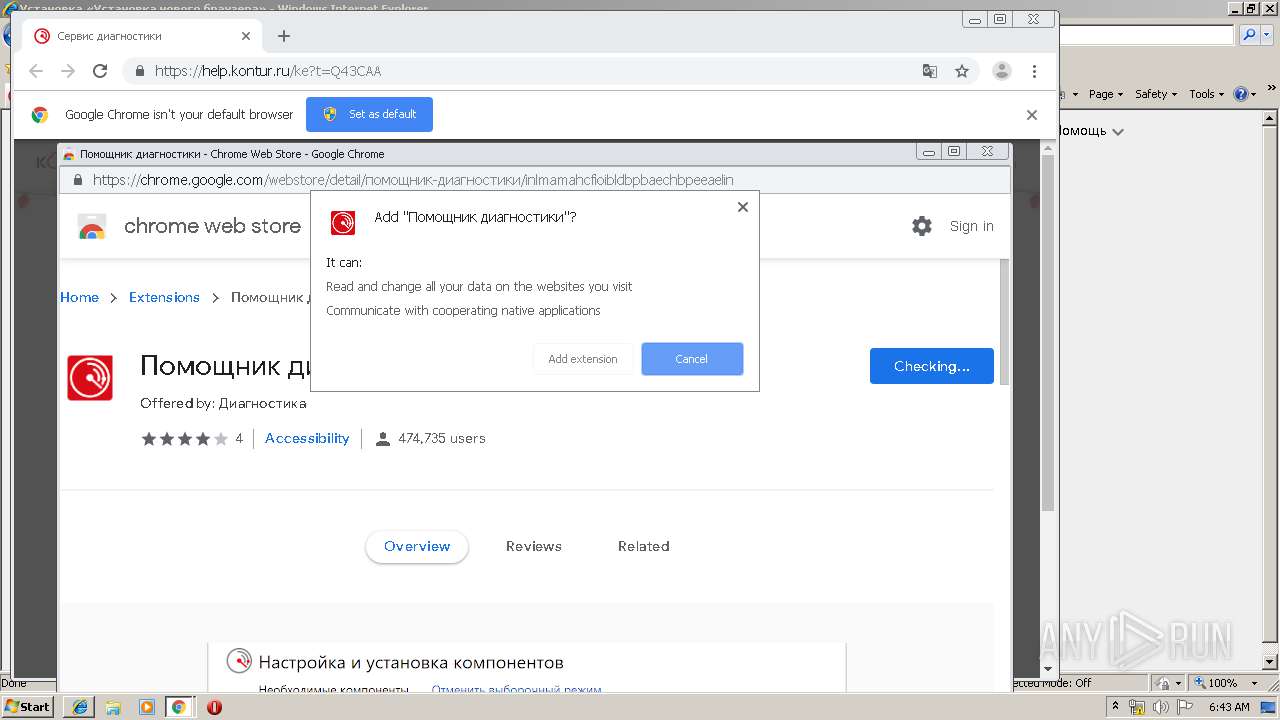
Task: Click the IE search magnifier button
Action: (x=1248, y=35)
